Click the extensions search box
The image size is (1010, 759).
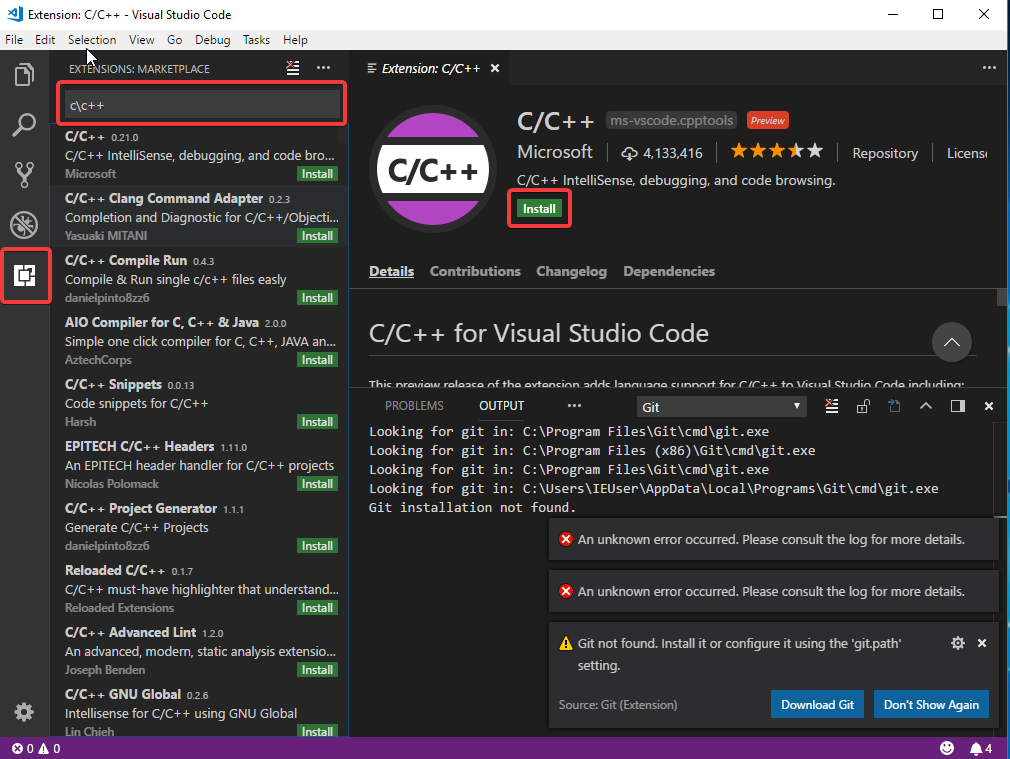click(x=202, y=104)
